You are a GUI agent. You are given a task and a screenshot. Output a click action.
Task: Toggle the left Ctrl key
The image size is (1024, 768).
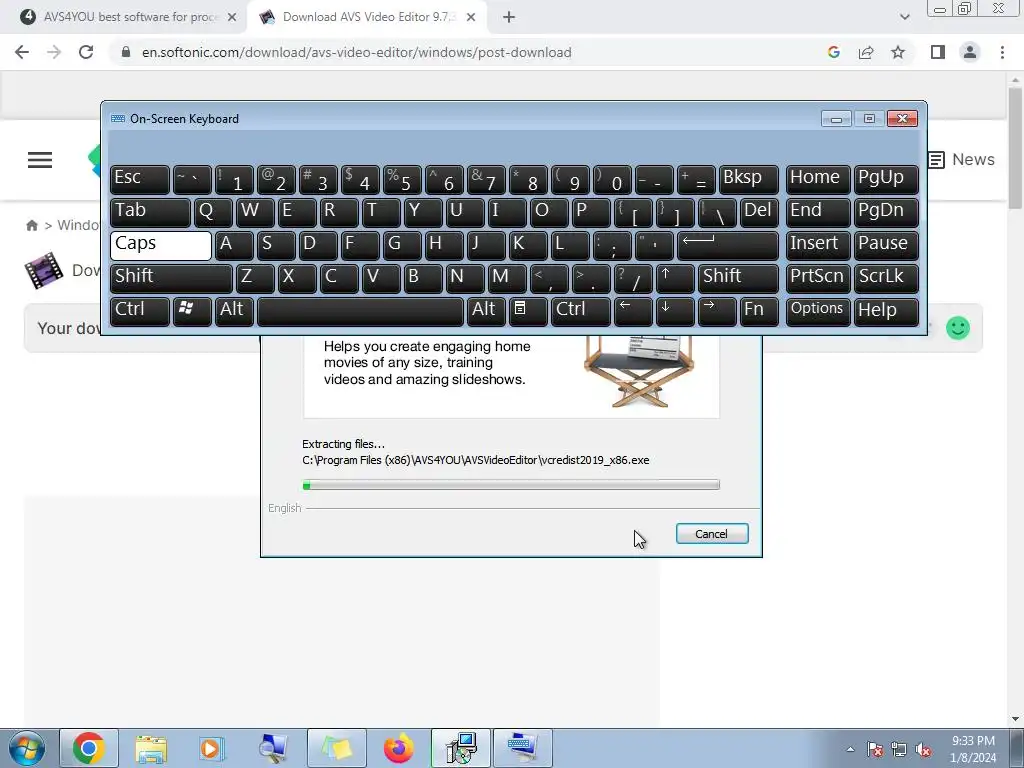click(140, 311)
